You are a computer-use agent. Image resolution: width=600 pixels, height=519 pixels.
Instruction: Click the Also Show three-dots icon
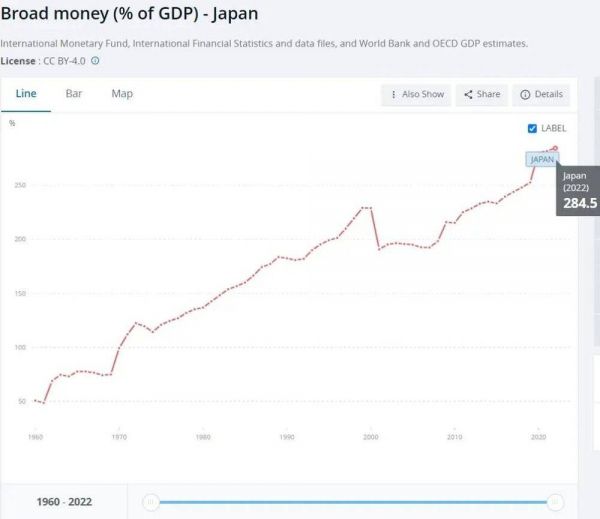click(x=394, y=95)
